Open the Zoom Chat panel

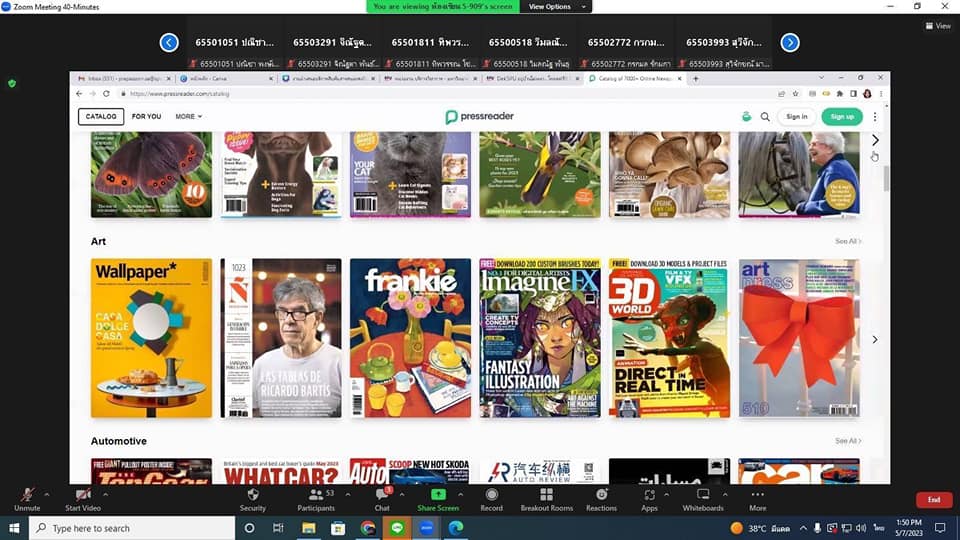click(382, 496)
